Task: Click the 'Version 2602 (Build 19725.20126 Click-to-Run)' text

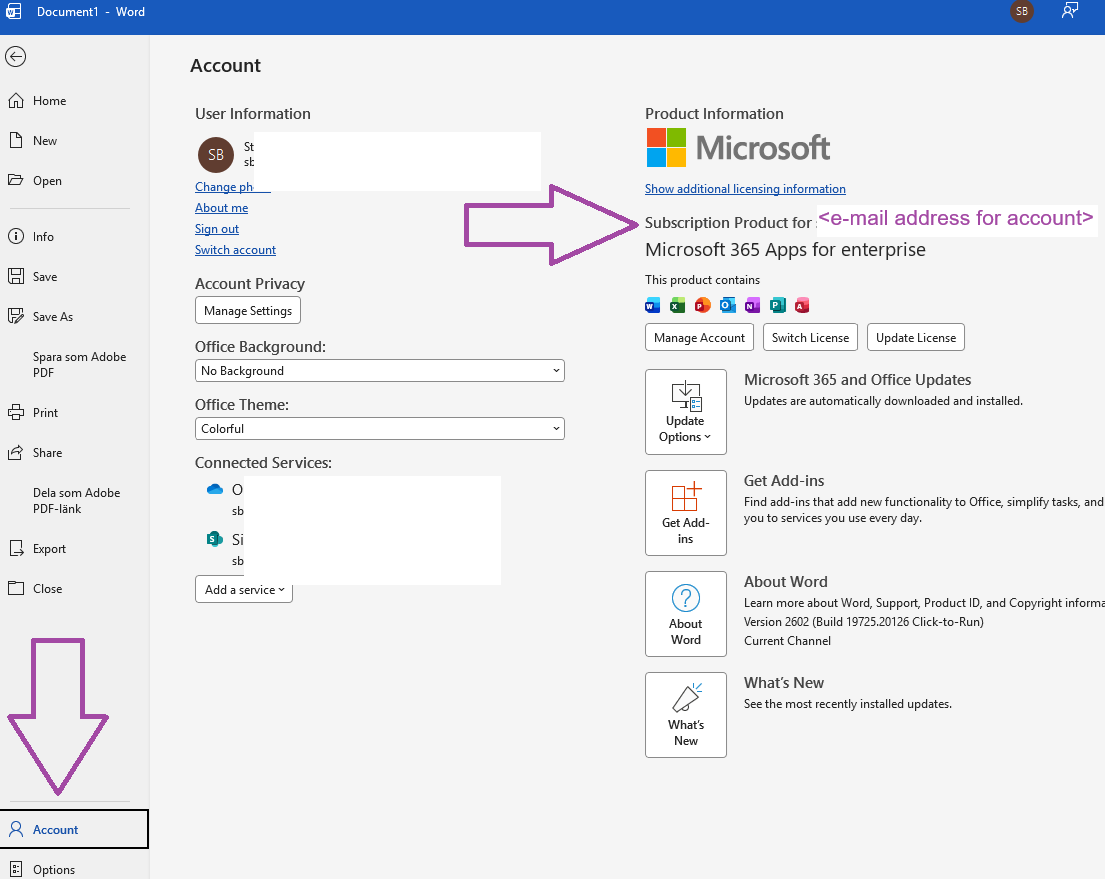Action: tap(863, 622)
